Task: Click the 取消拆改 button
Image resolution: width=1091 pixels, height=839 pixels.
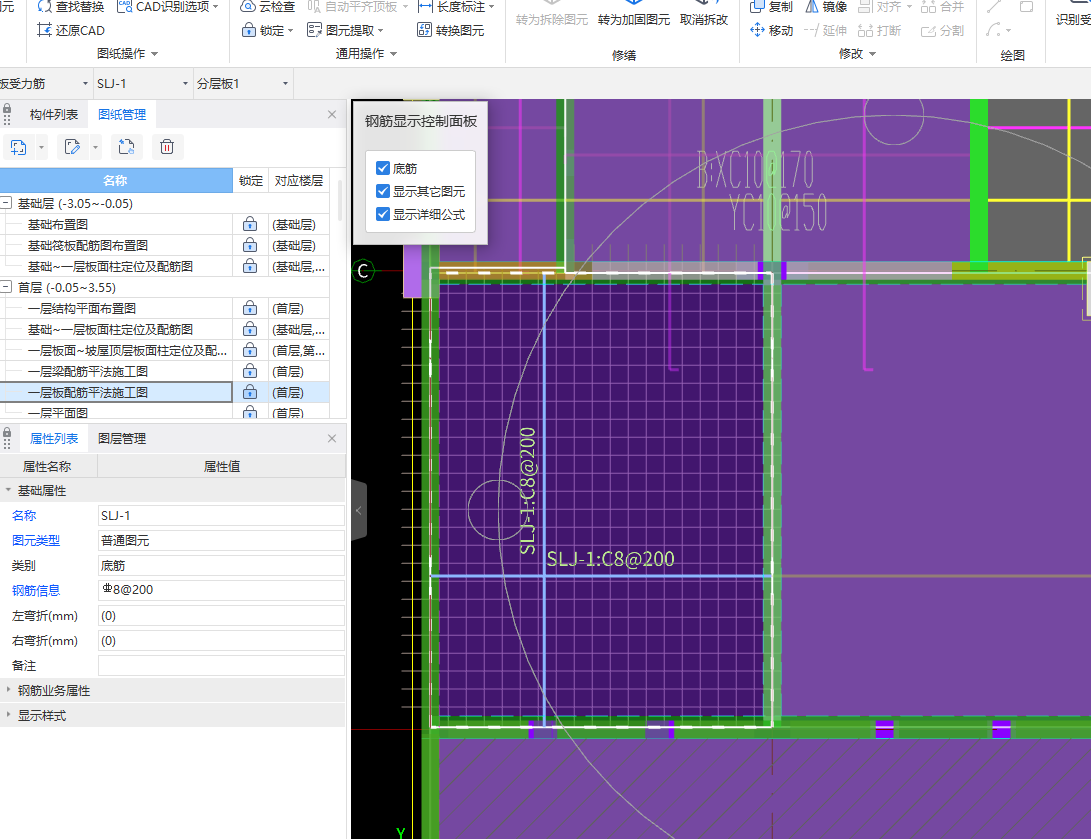Action: point(703,20)
